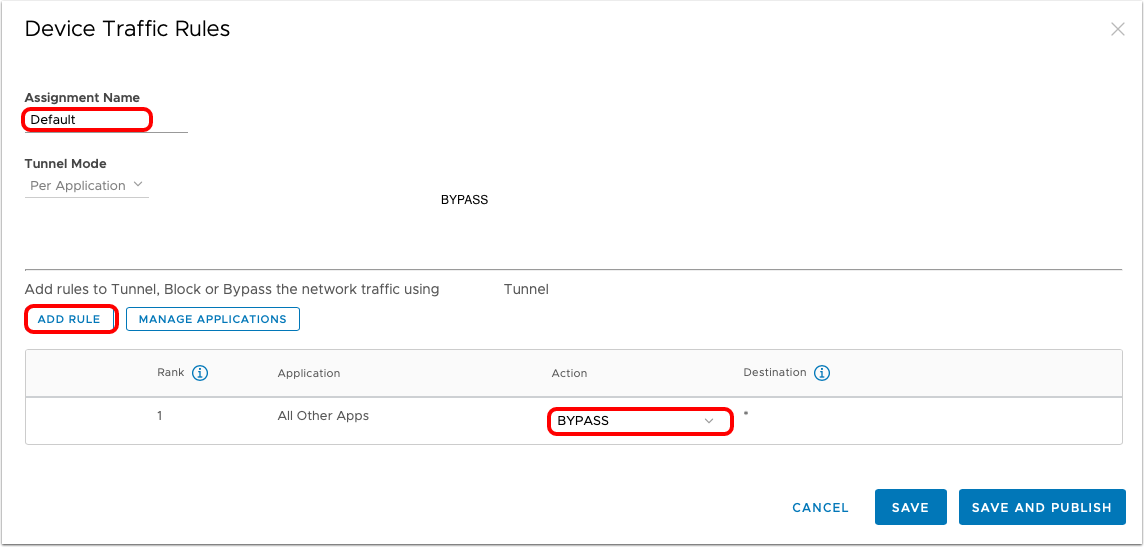Click the Tunnel Mode label

pos(66,163)
